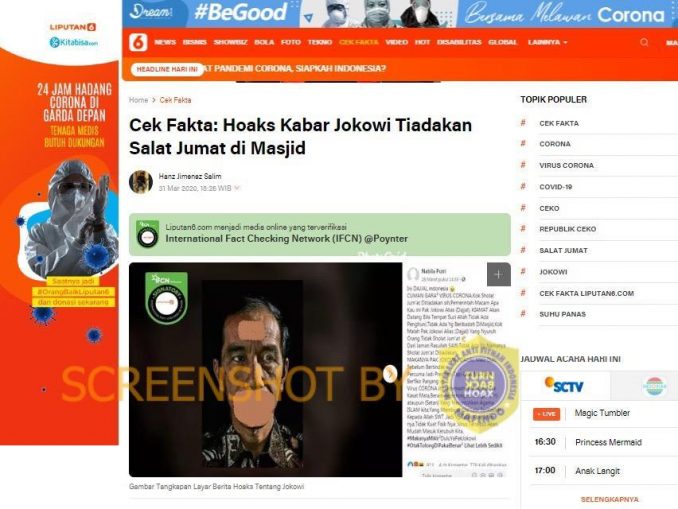The image size is (678, 509).
Task: Click the Liputan6 logo icon in navbar
Action: (138, 42)
